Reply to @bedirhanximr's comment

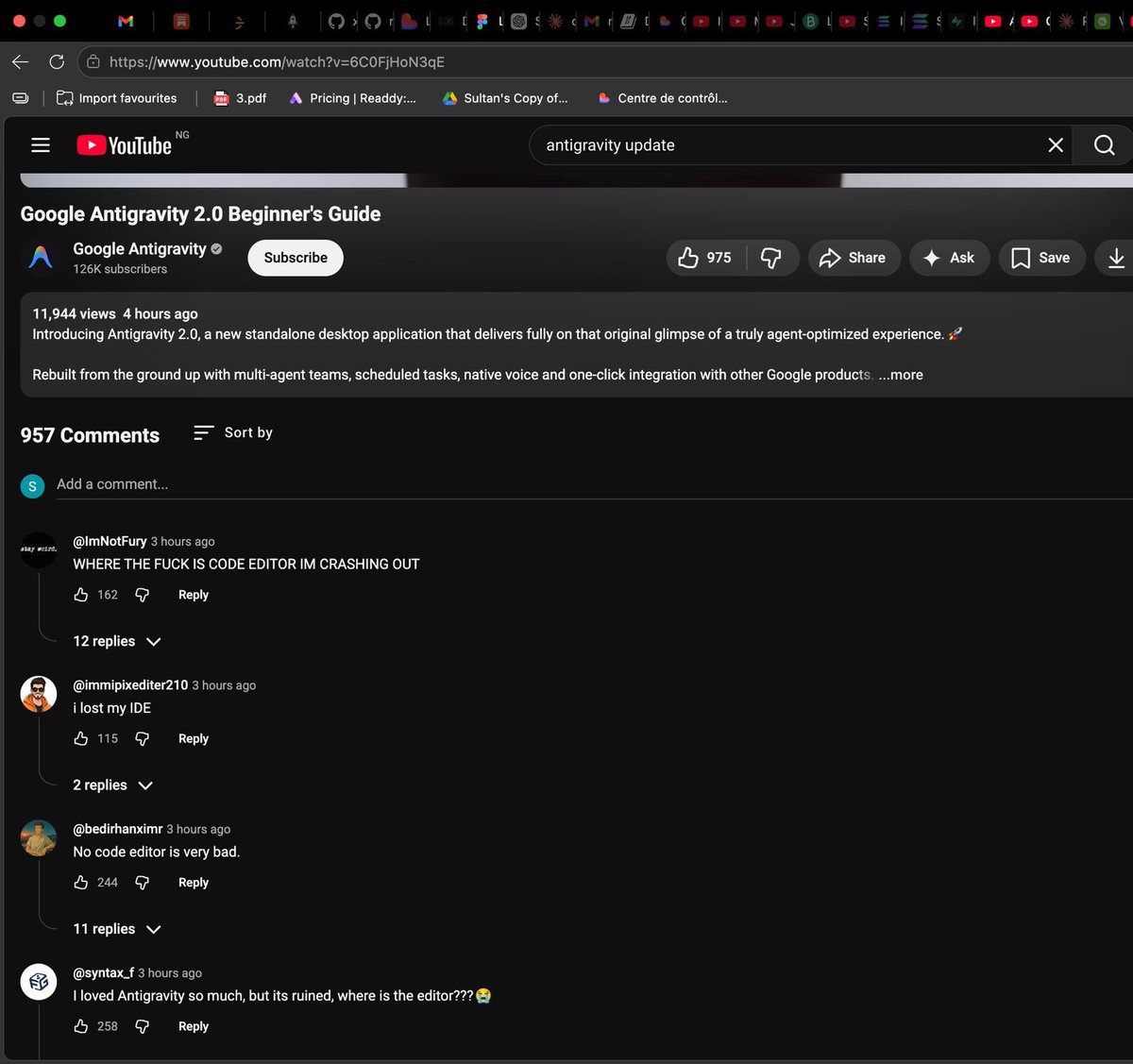194,883
